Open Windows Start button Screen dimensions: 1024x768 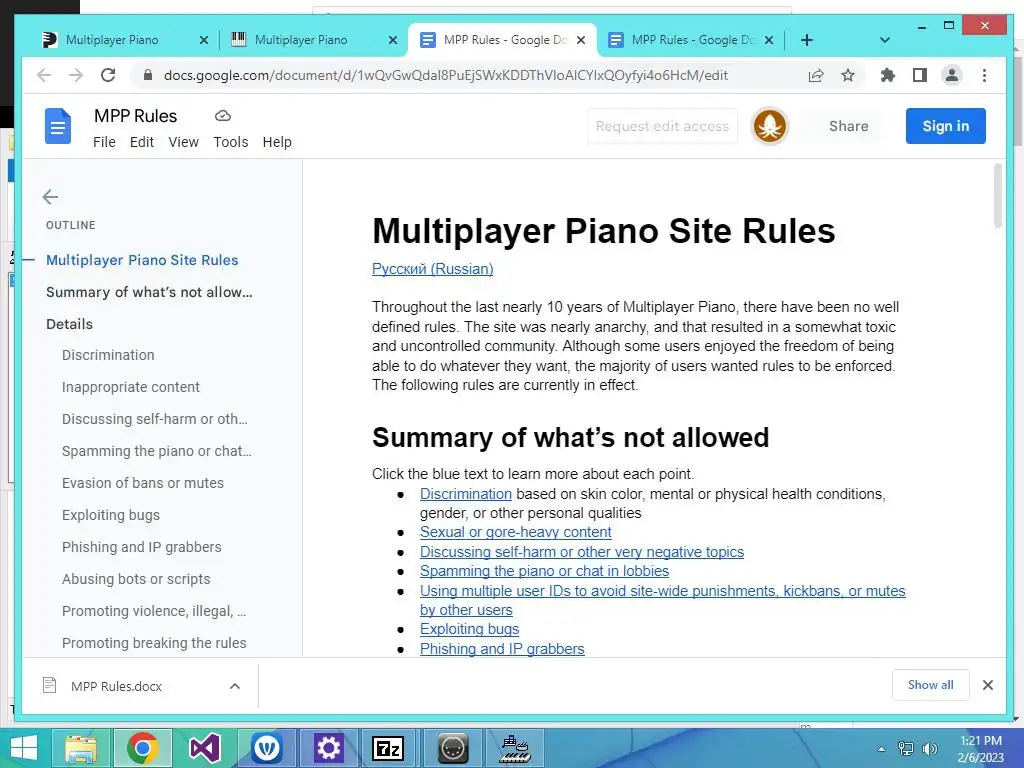point(24,748)
